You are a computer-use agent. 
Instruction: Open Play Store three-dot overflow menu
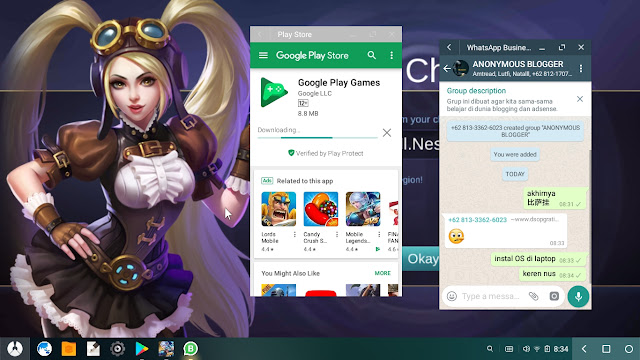coord(391,55)
